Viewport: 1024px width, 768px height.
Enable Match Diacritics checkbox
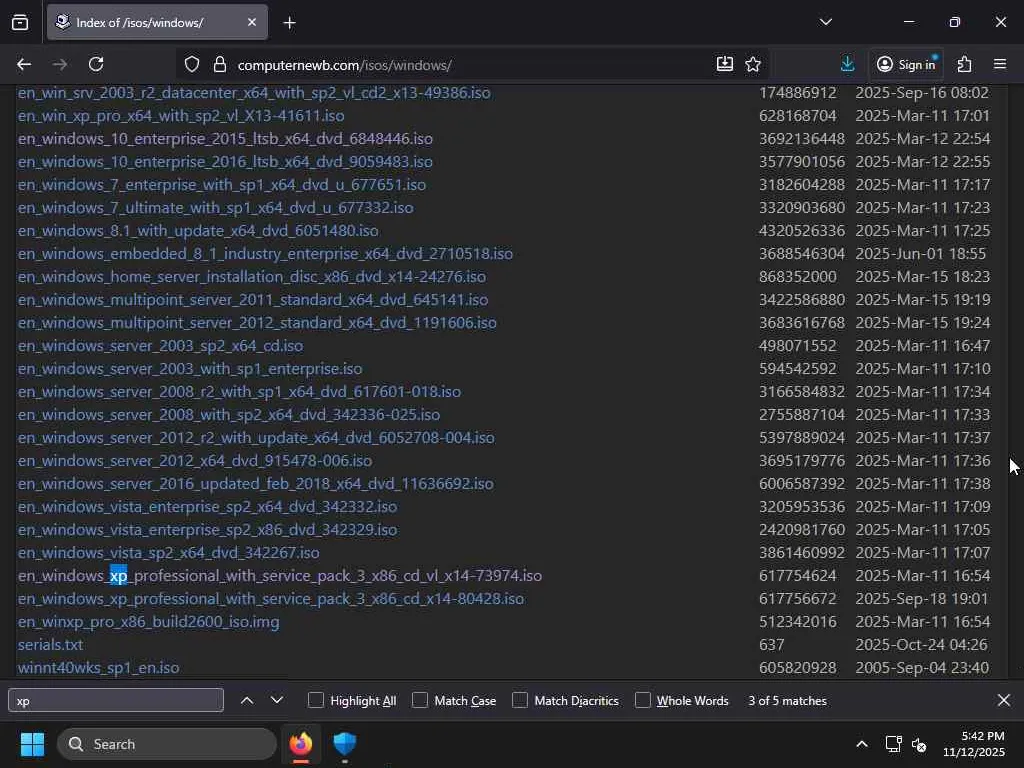(x=520, y=700)
